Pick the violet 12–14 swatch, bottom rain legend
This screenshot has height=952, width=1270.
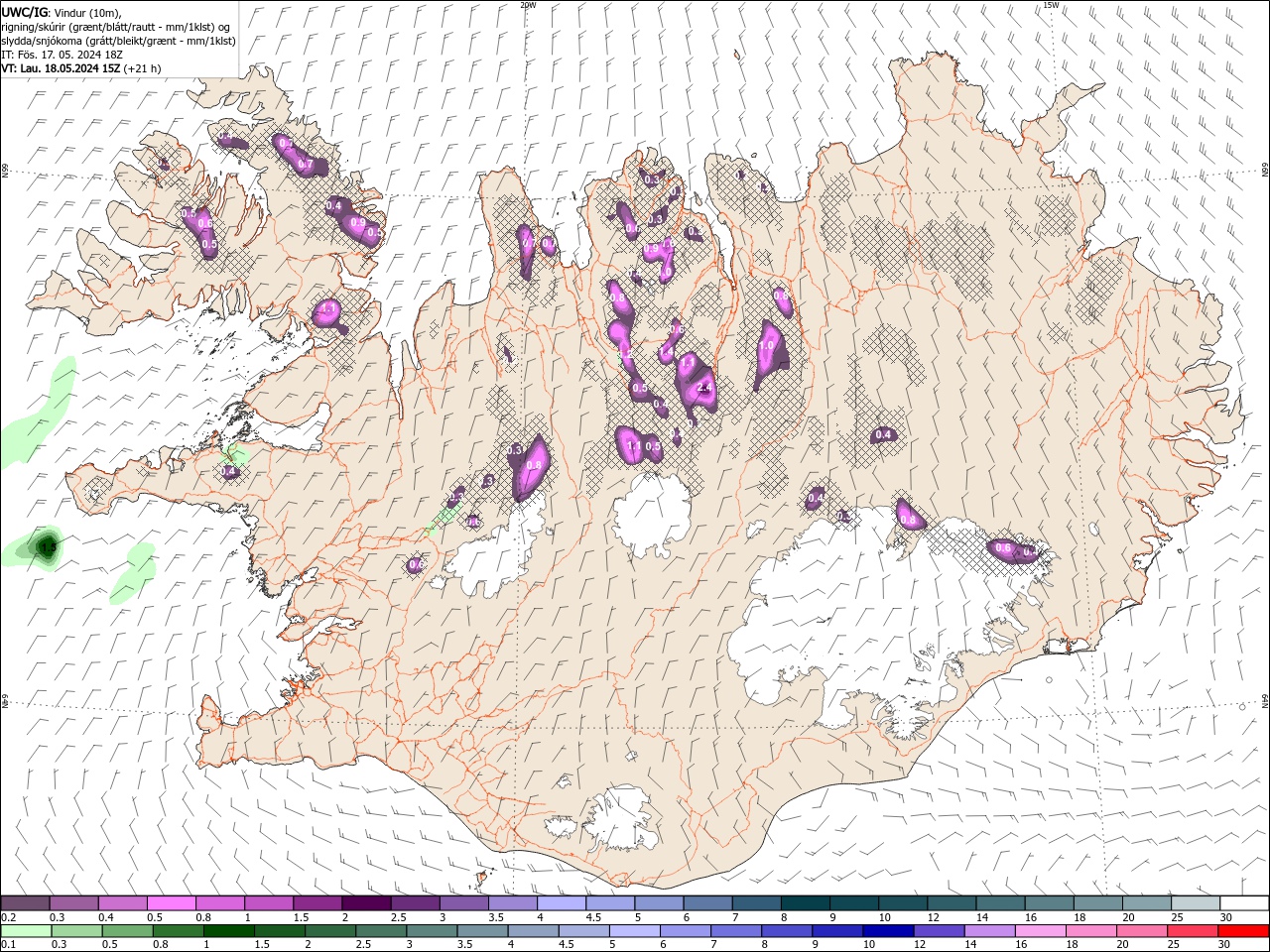coord(939,931)
